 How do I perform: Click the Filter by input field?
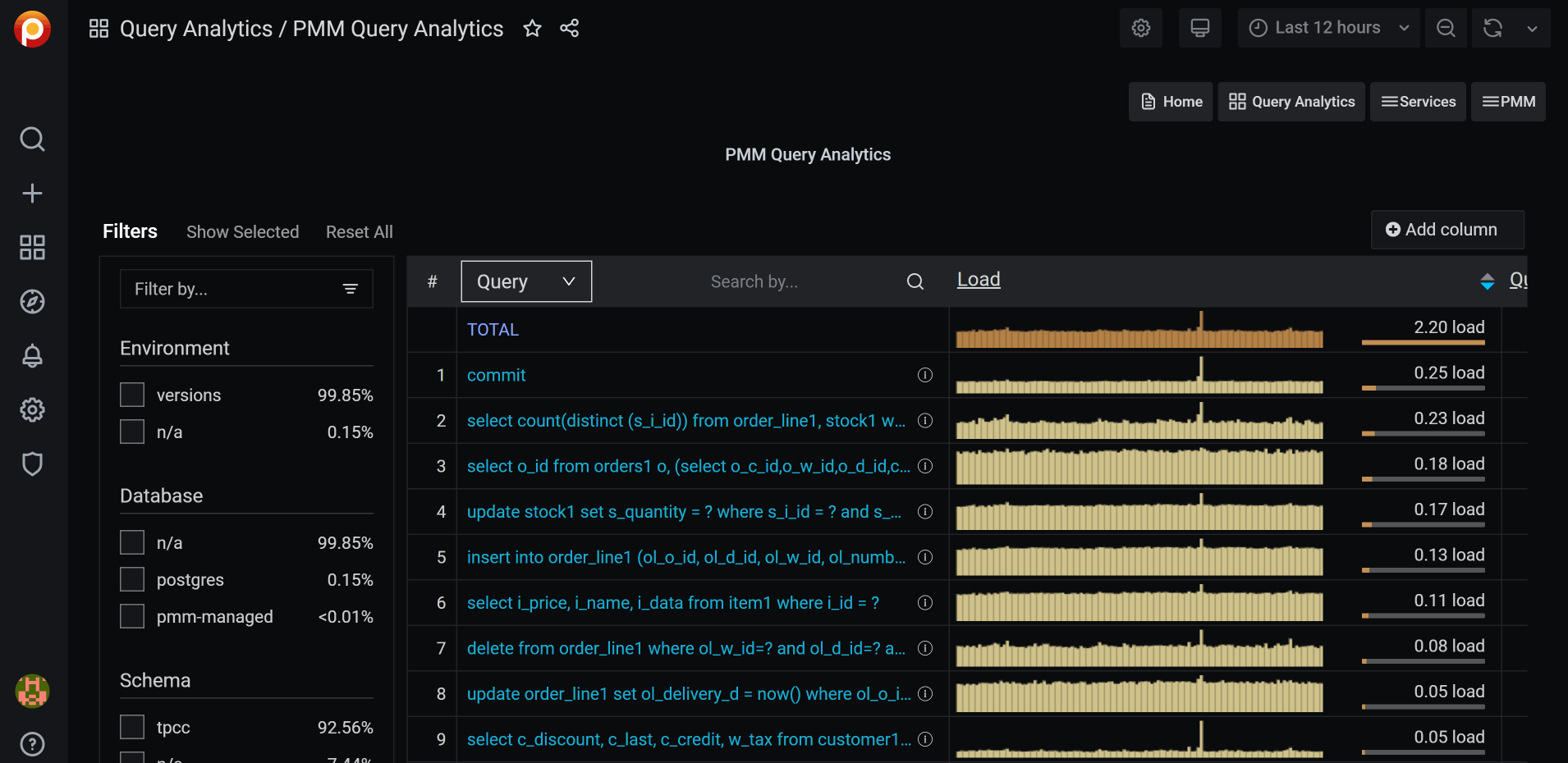[234, 289]
